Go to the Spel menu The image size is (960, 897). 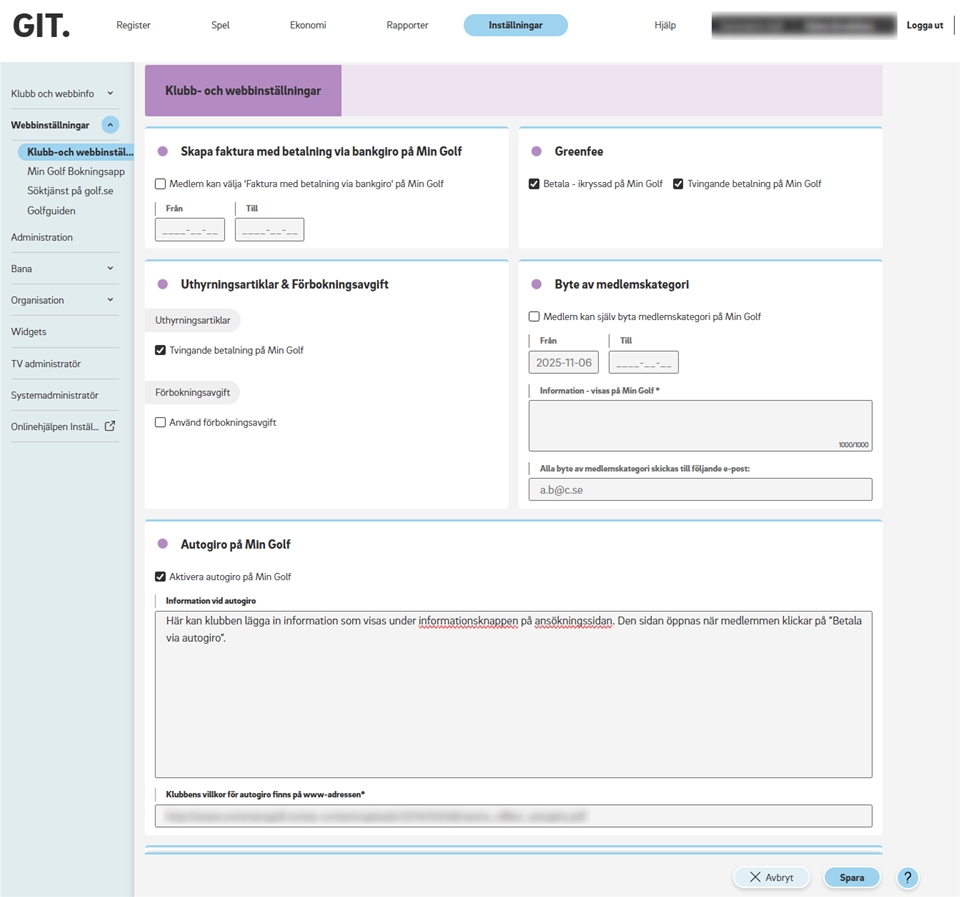(x=220, y=26)
